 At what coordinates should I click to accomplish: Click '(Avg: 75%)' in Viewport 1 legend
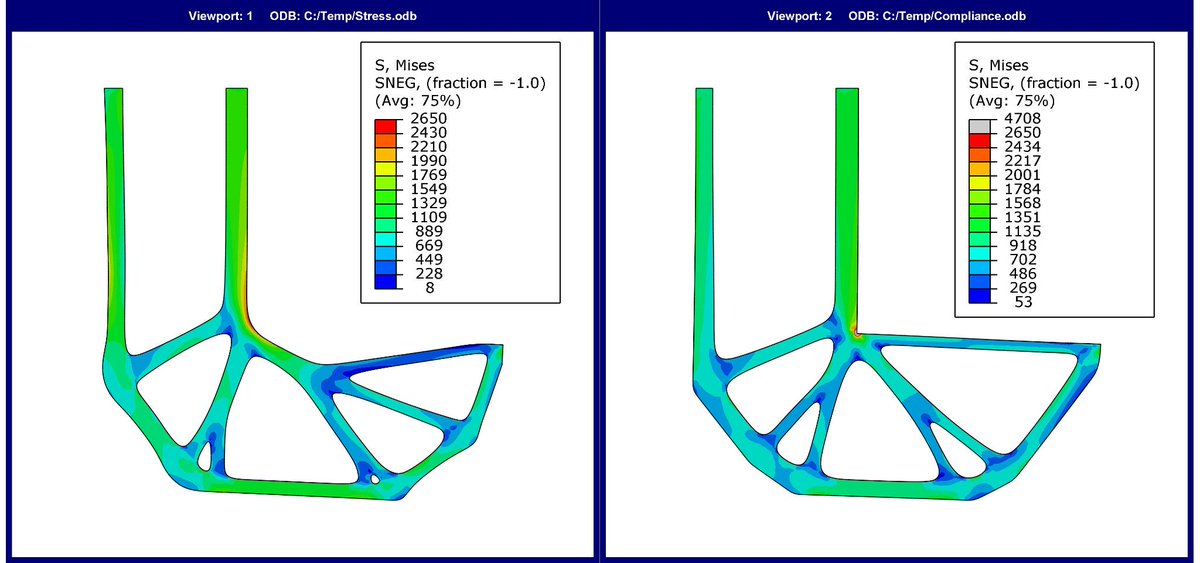(417, 101)
